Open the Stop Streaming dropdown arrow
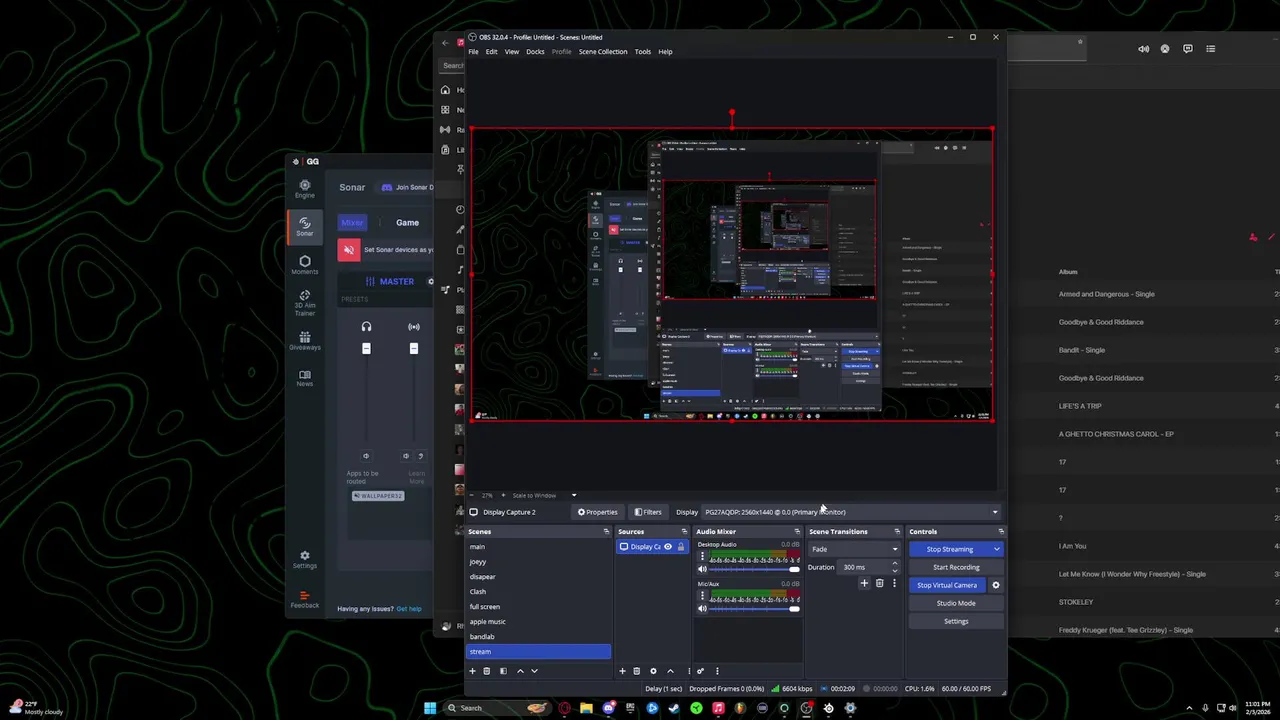 [x=996, y=549]
